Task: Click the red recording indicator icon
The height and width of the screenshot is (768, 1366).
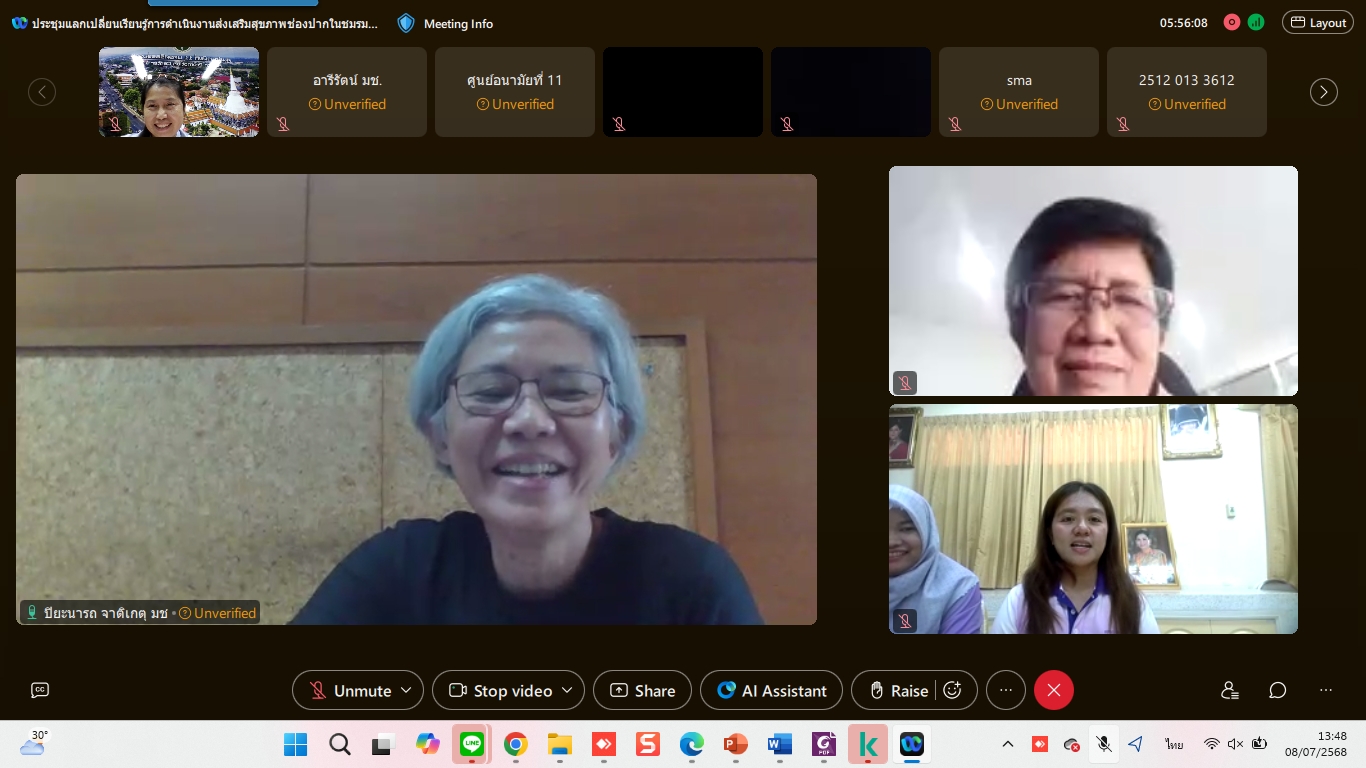Action: tap(1232, 22)
